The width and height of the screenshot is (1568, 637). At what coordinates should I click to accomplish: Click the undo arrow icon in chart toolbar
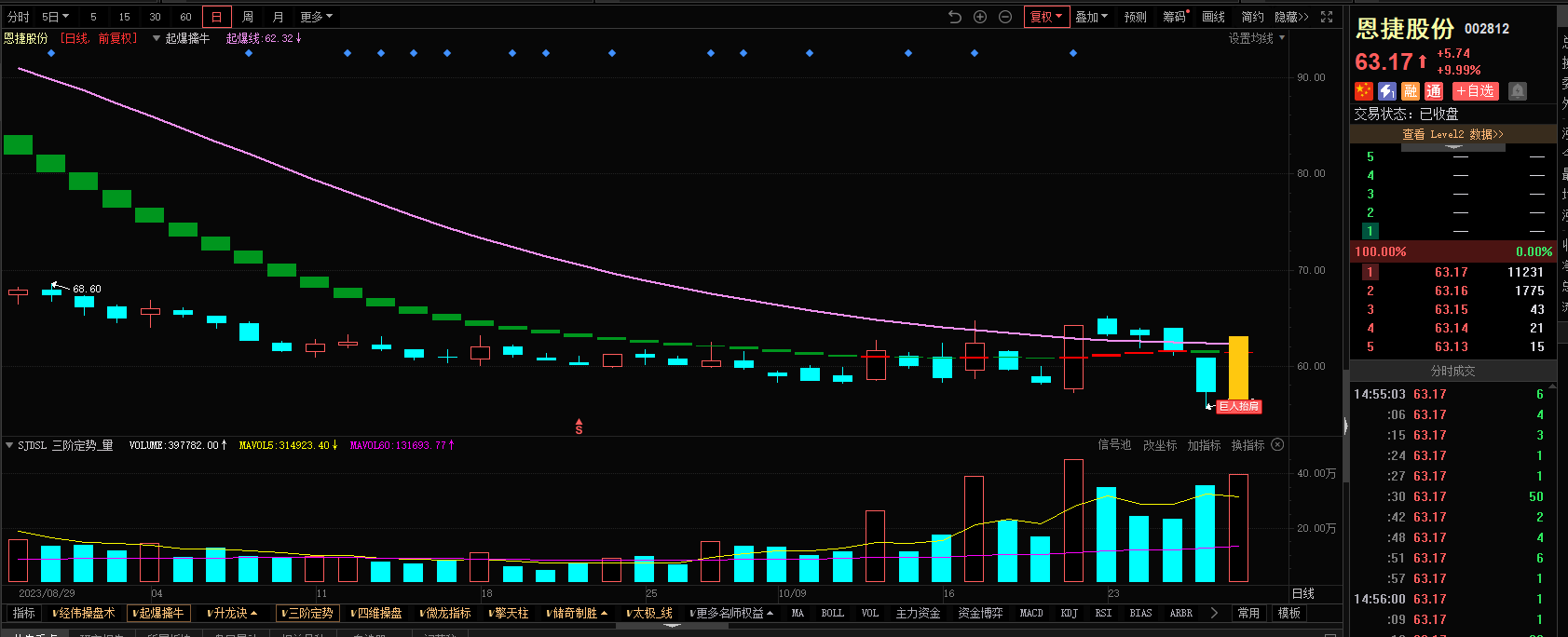pyautogui.click(x=954, y=17)
